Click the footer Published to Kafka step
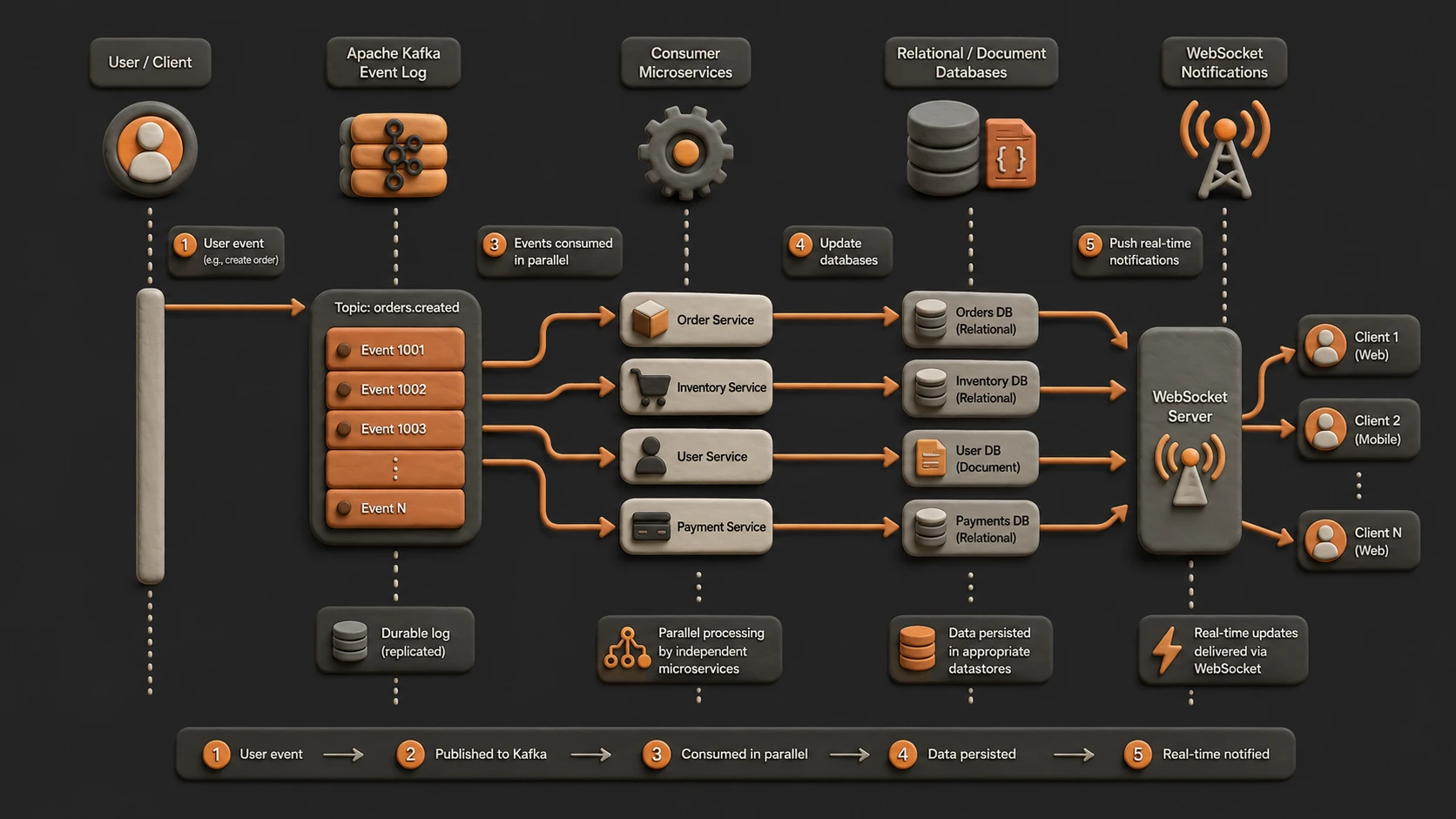Viewport: 1456px width, 819px height. (472, 754)
